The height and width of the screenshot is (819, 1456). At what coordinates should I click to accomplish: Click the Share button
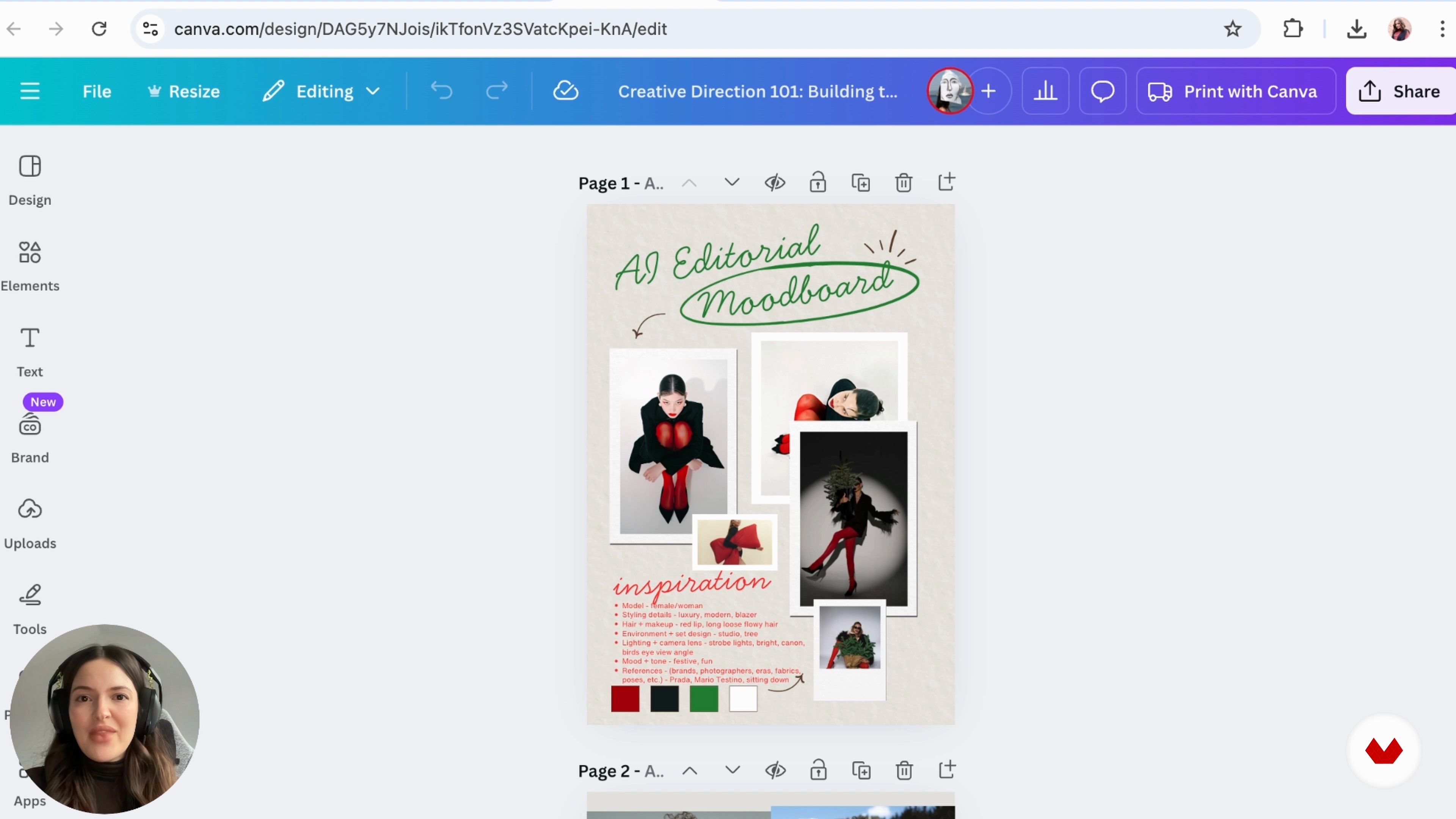(x=1400, y=91)
